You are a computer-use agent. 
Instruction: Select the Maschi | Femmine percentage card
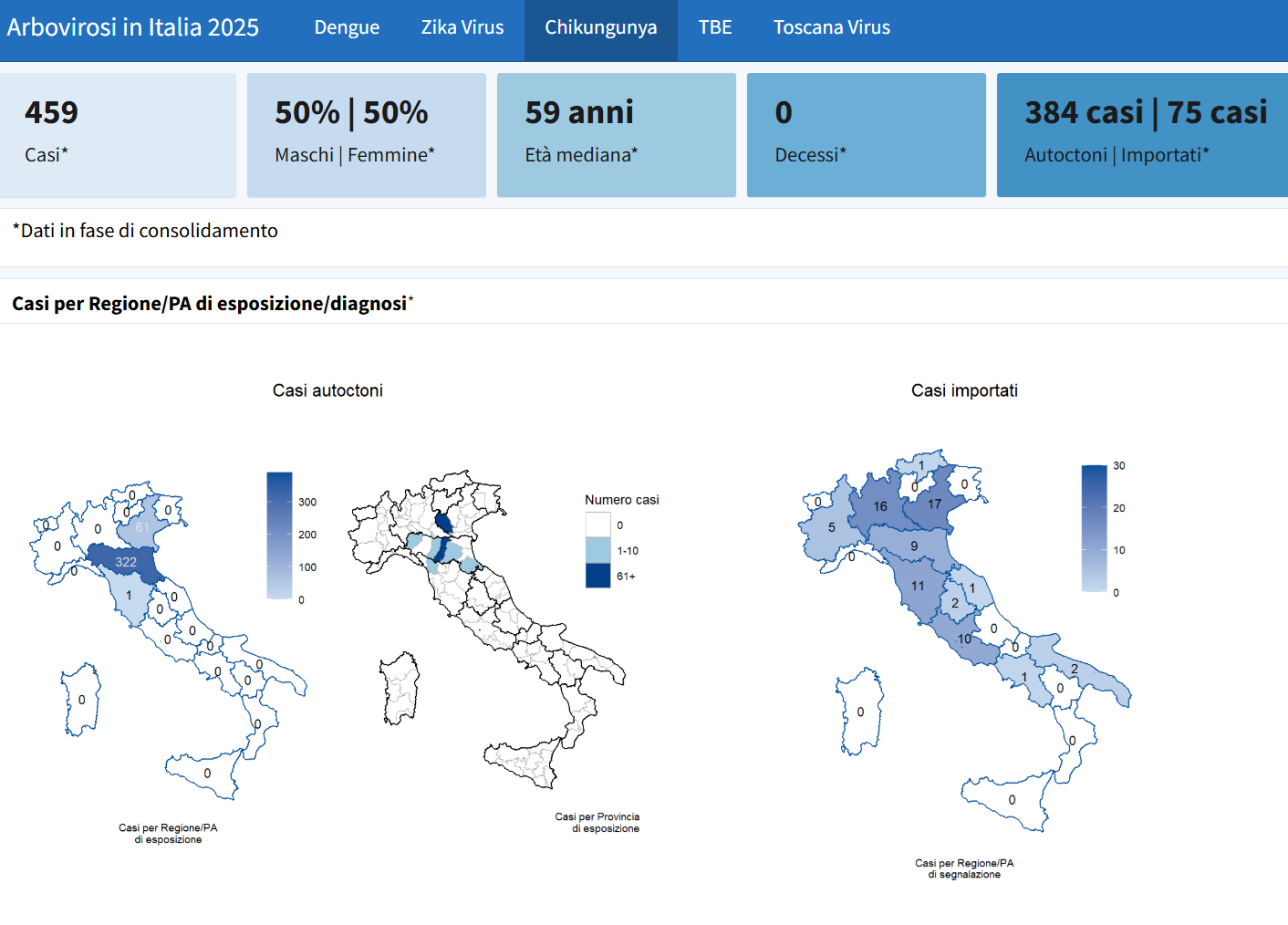pos(366,135)
